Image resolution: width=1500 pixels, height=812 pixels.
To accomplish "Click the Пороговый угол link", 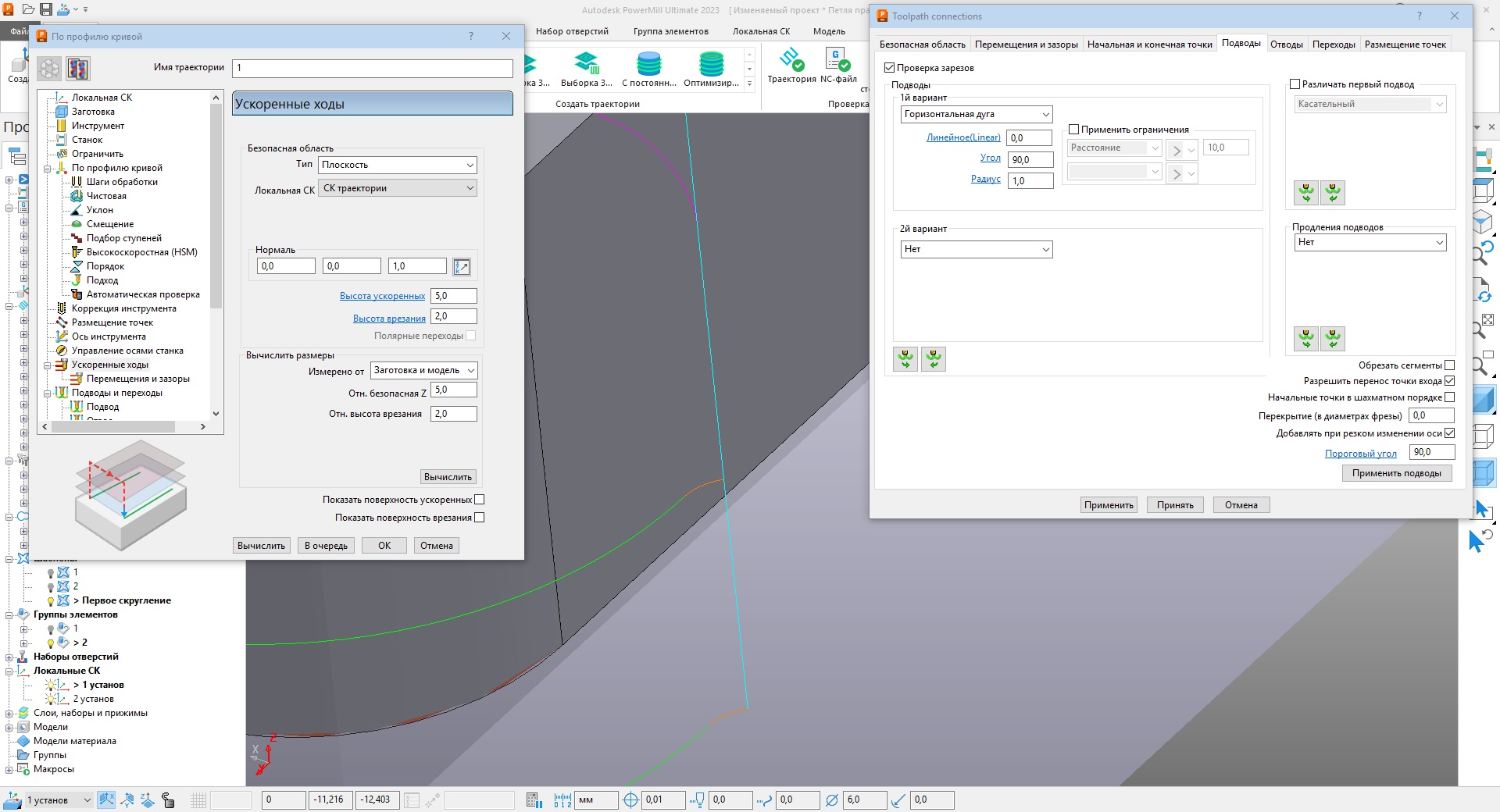I will pos(1360,454).
